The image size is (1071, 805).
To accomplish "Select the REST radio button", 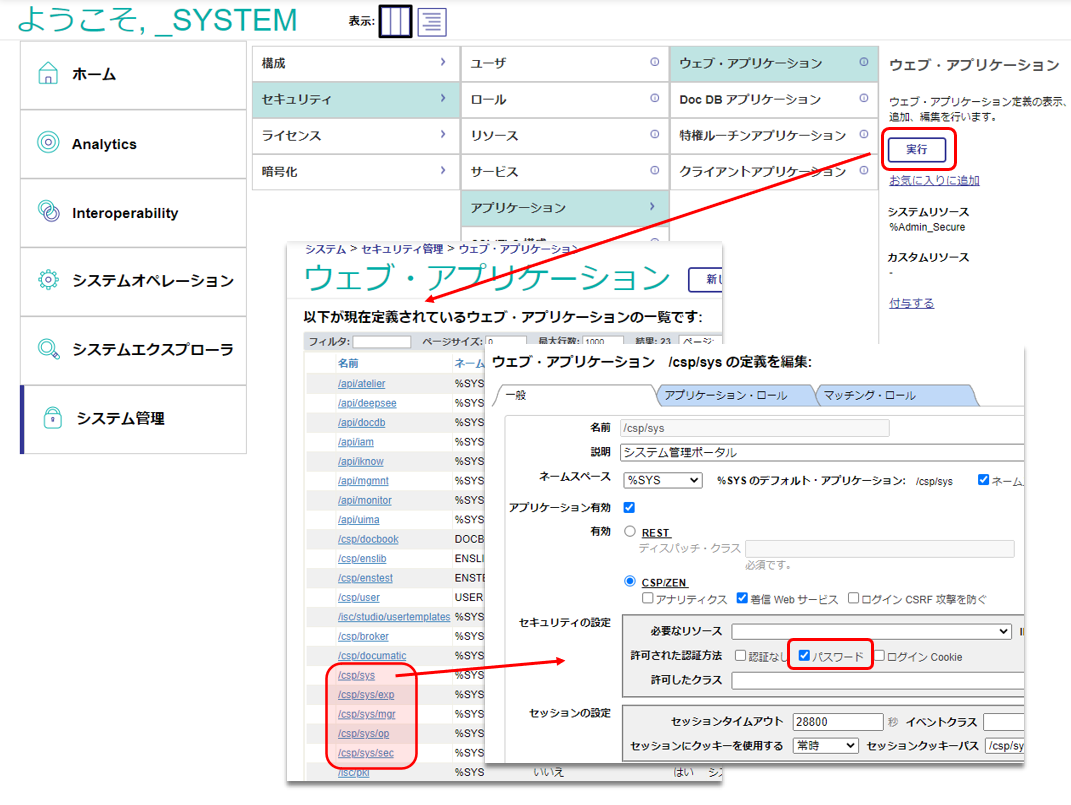I will click(x=630, y=532).
